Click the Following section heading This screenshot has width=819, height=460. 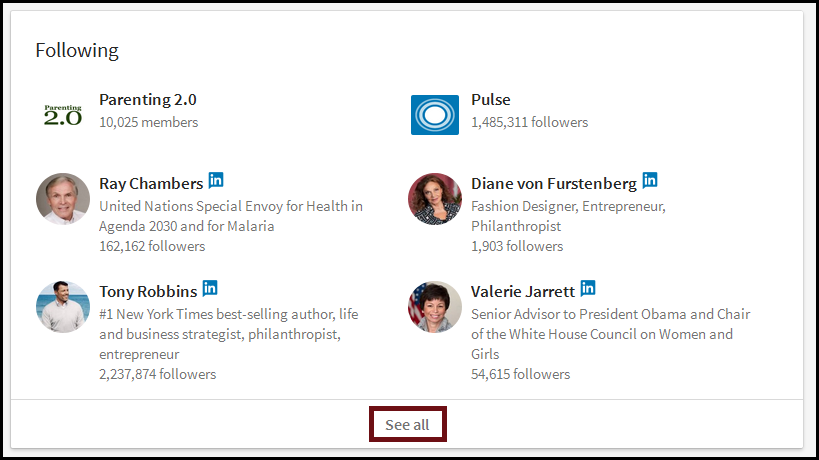(77, 50)
